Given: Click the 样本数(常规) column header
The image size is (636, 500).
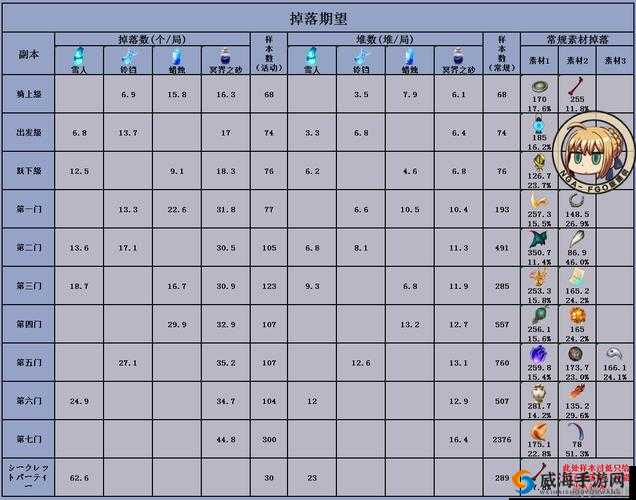Looking at the screenshot, I should coord(502,54).
